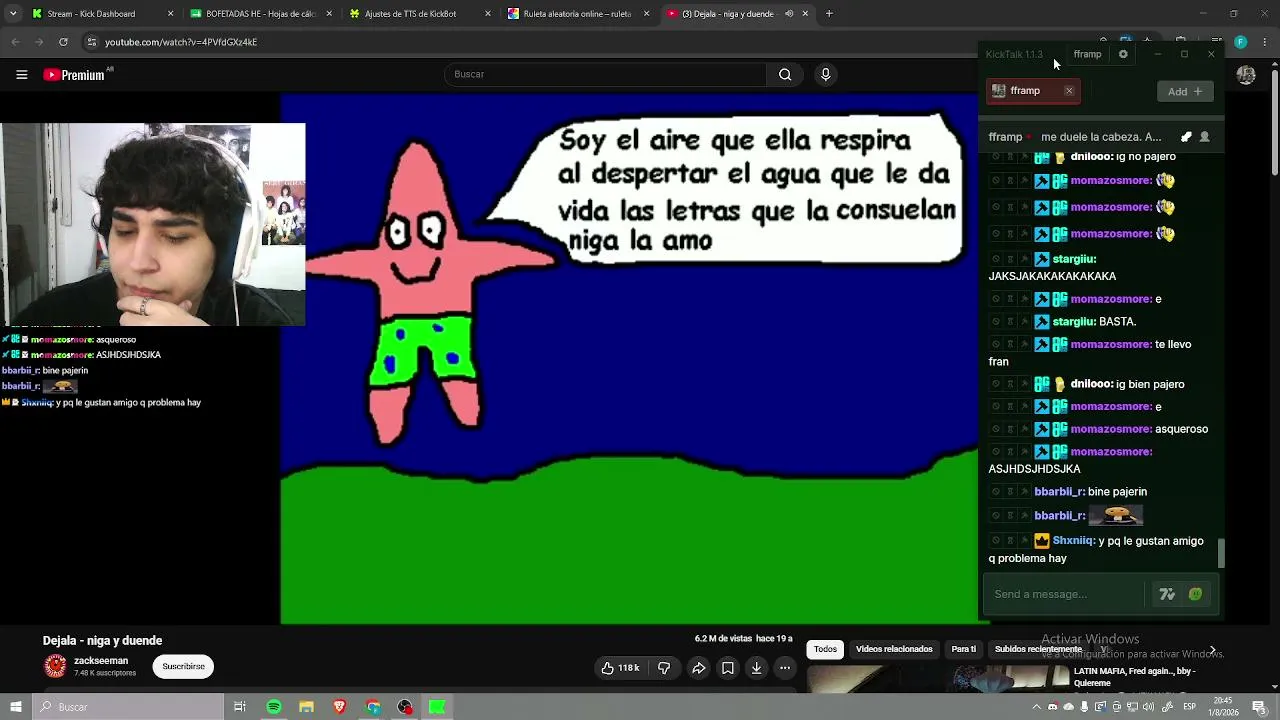Subscribe with the Suscribirse button
The image size is (1280, 720).
click(183, 666)
